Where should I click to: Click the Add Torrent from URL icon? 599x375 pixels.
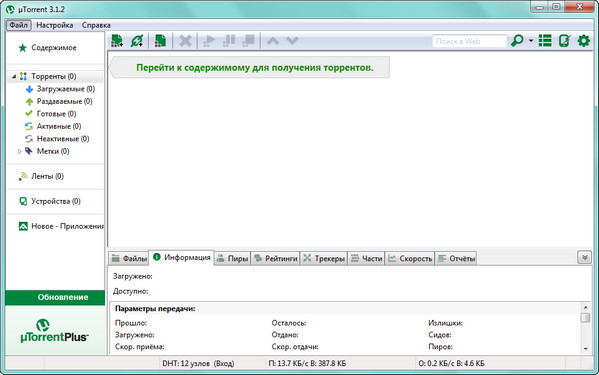(x=137, y=40)
